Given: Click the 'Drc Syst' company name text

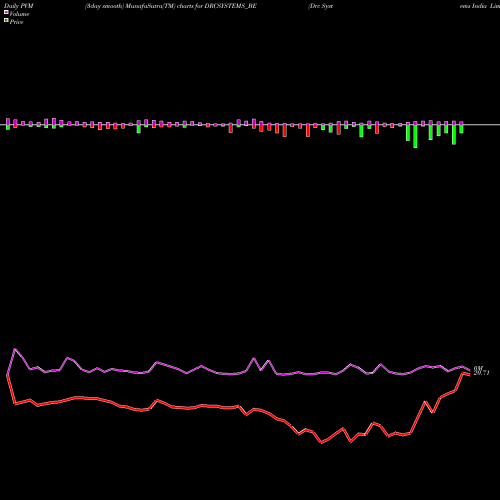Looking at the screenshot, I should 320,6.
